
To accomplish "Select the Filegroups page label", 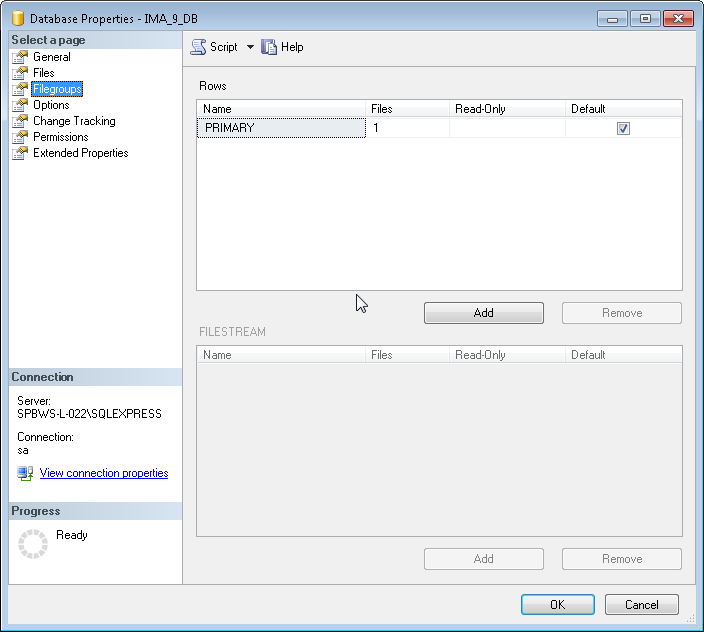I will (x=57, y=89).
